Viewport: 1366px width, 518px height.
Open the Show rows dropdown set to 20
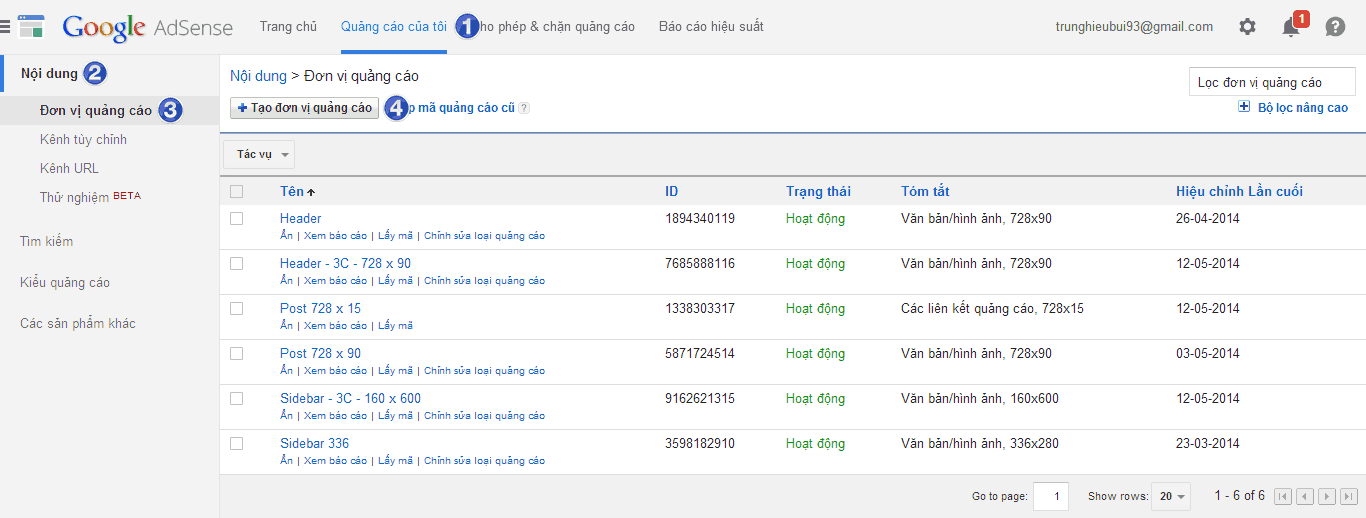coord(1170,496)
